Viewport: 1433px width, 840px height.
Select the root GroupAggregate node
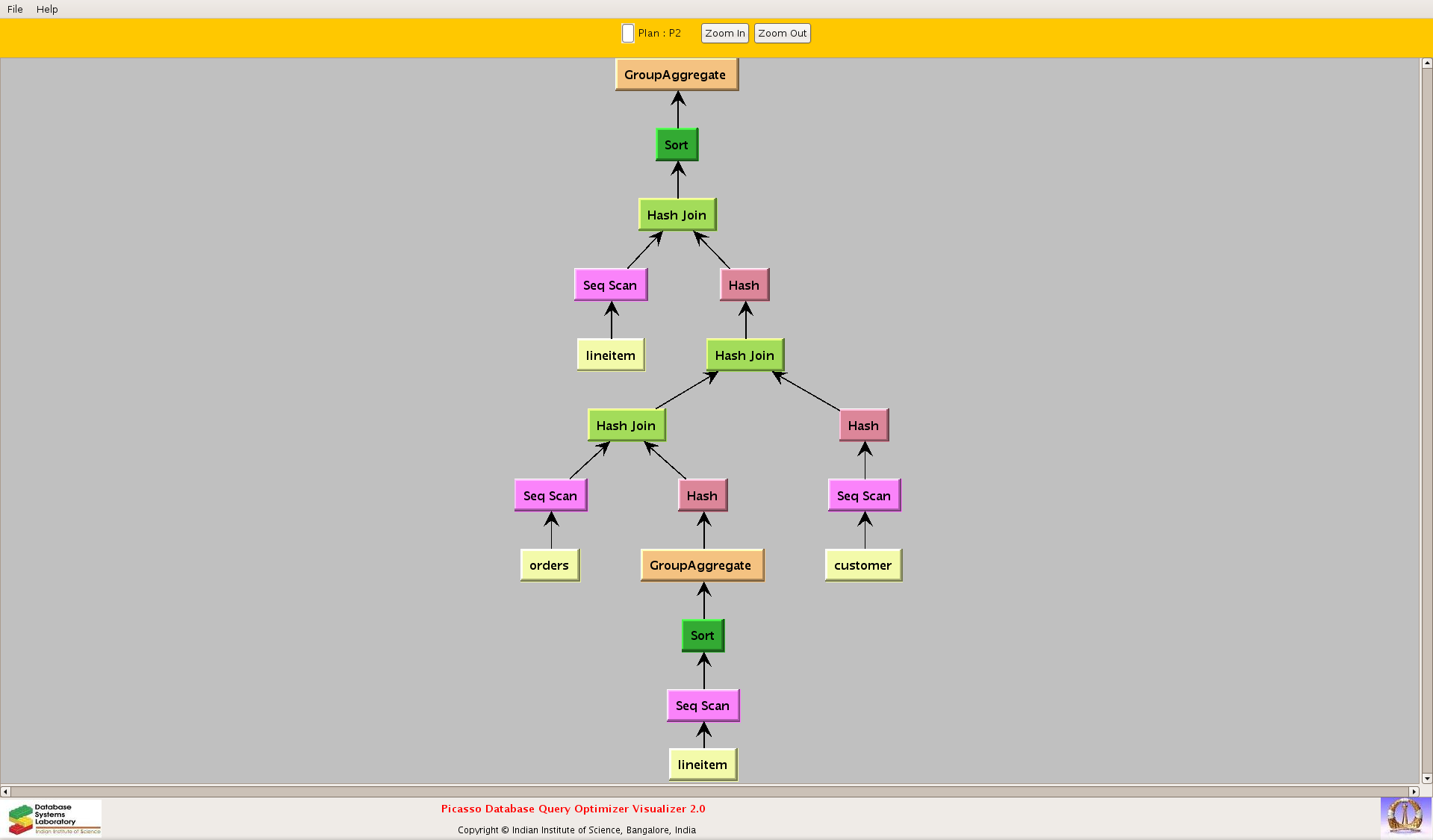tap(676, 75)
